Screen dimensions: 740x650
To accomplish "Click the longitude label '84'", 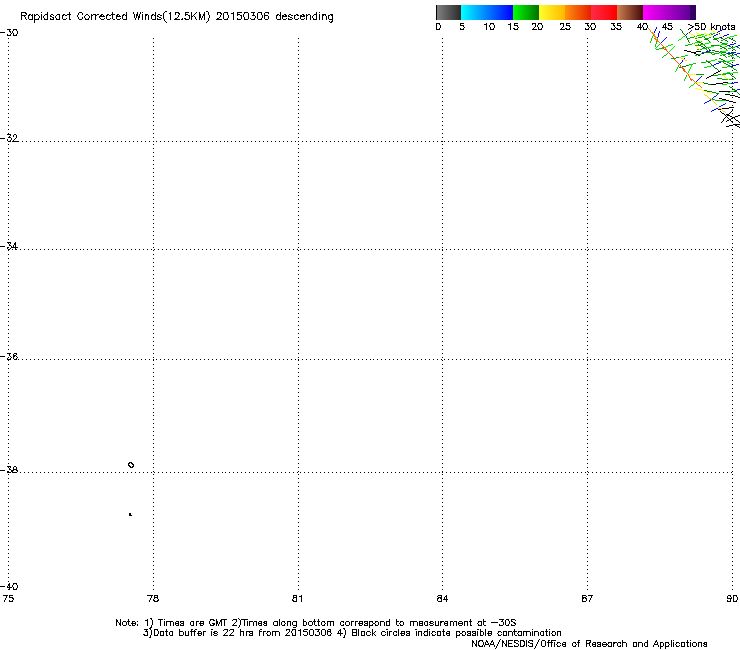I will [x=442, y=599].
